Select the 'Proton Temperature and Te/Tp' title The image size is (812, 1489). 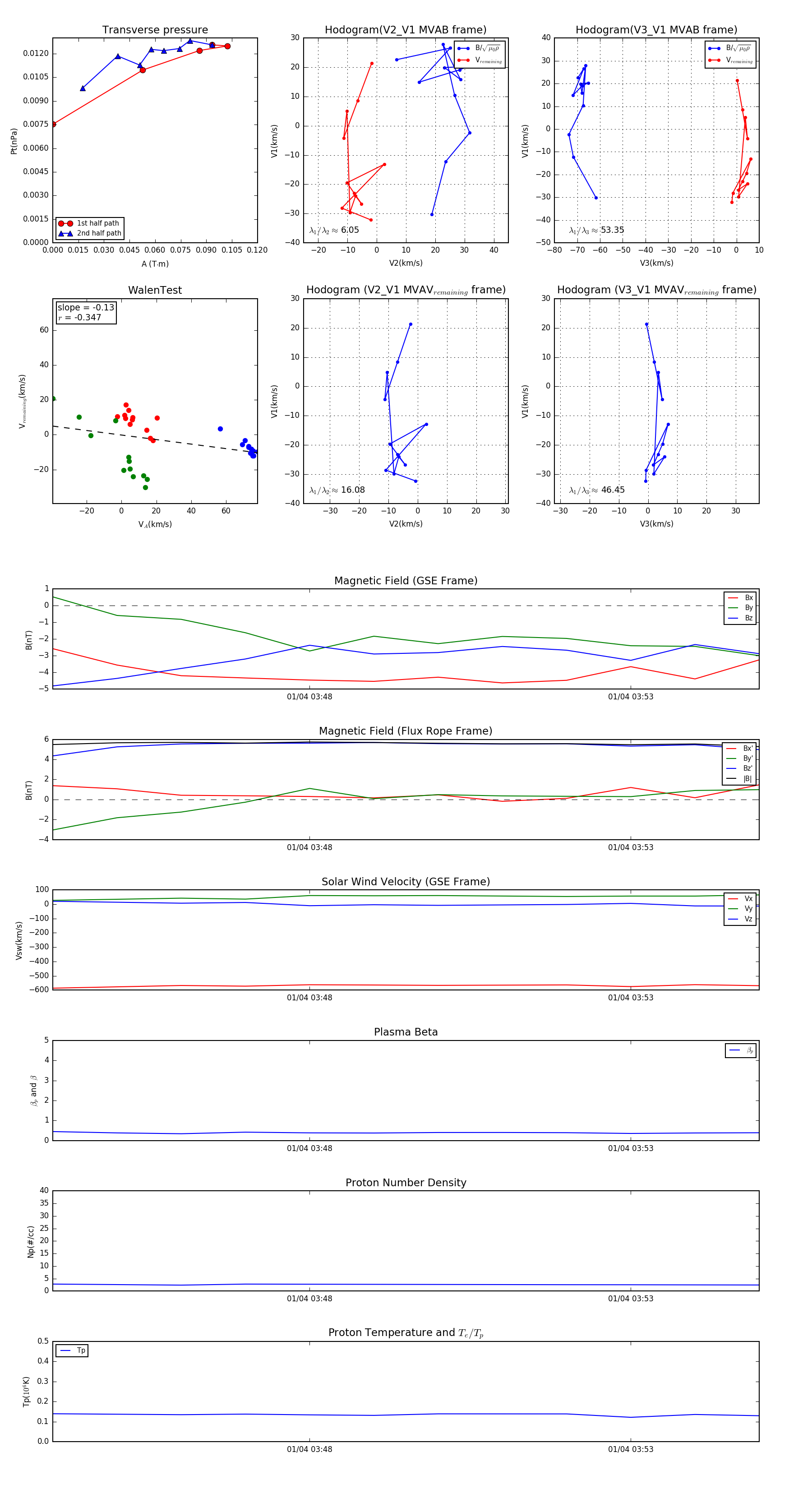406,1332
